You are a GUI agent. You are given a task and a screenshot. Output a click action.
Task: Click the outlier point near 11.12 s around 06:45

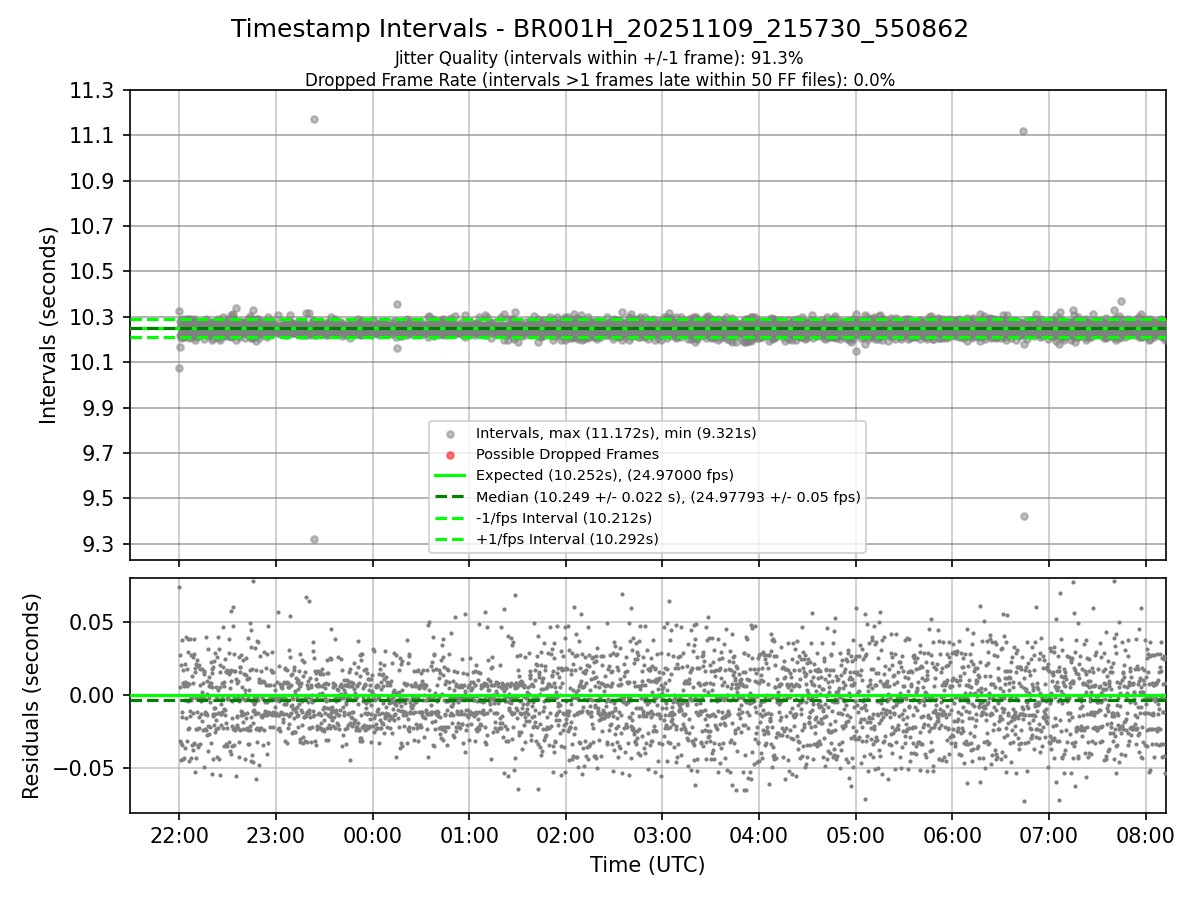[1023, 131]
